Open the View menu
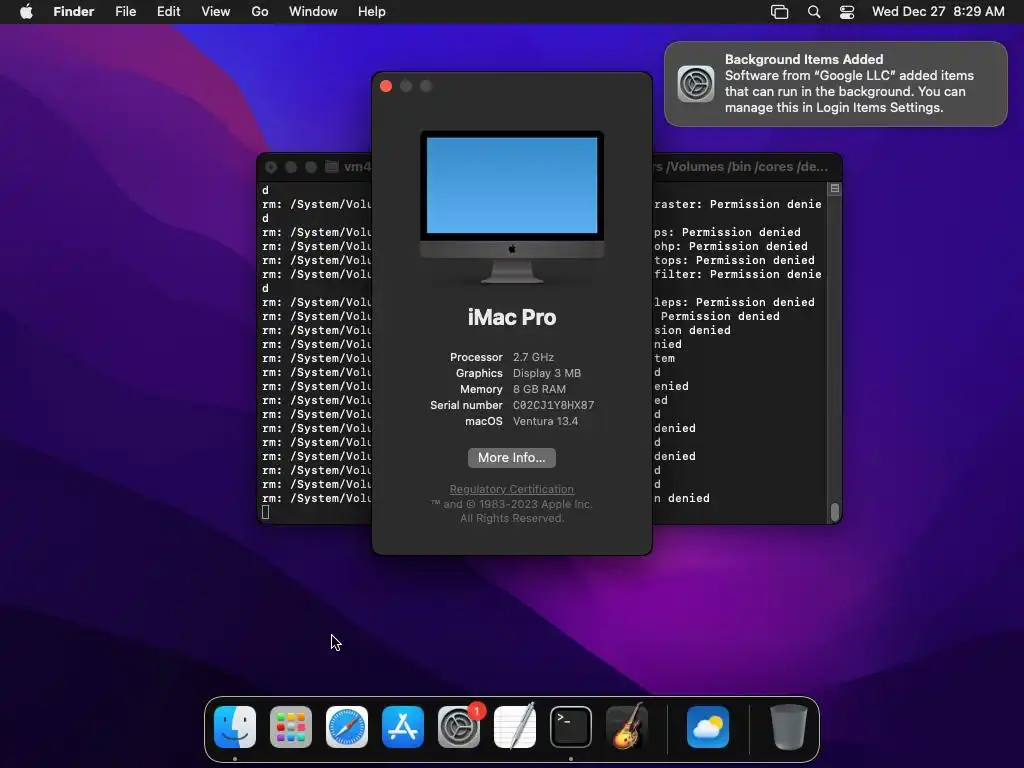 click(x=216, y=12)
